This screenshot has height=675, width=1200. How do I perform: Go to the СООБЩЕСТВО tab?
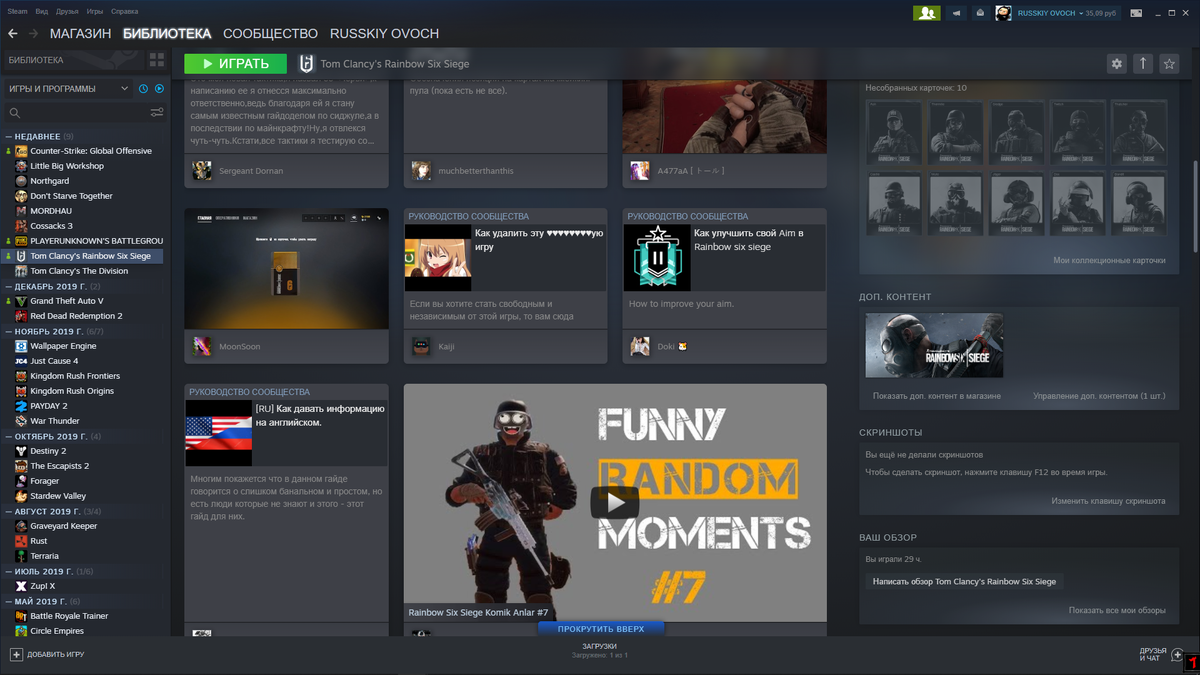[x=270, y=34]
